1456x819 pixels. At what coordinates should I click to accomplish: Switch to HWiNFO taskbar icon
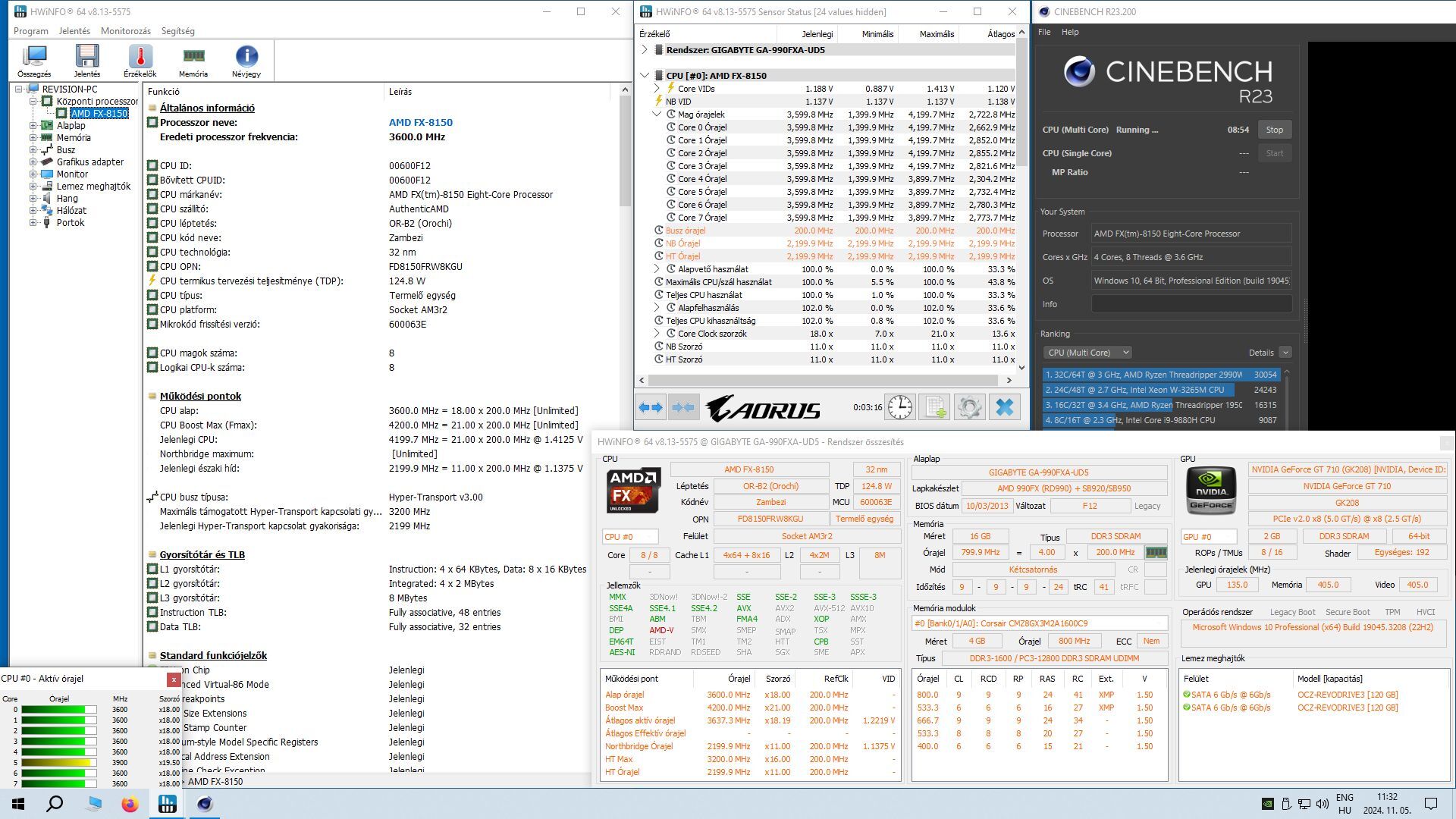coord(168,804)
